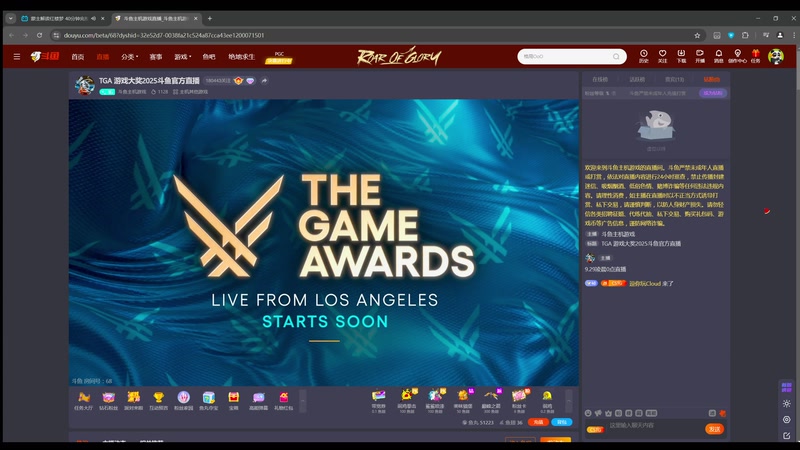Click the orange 充值 recharge button
Screen dimensions: 800x450
538,422
